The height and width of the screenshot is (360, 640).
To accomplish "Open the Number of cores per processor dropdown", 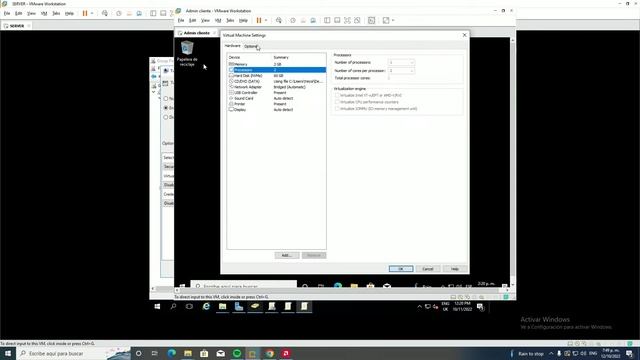I will [401, 71].
